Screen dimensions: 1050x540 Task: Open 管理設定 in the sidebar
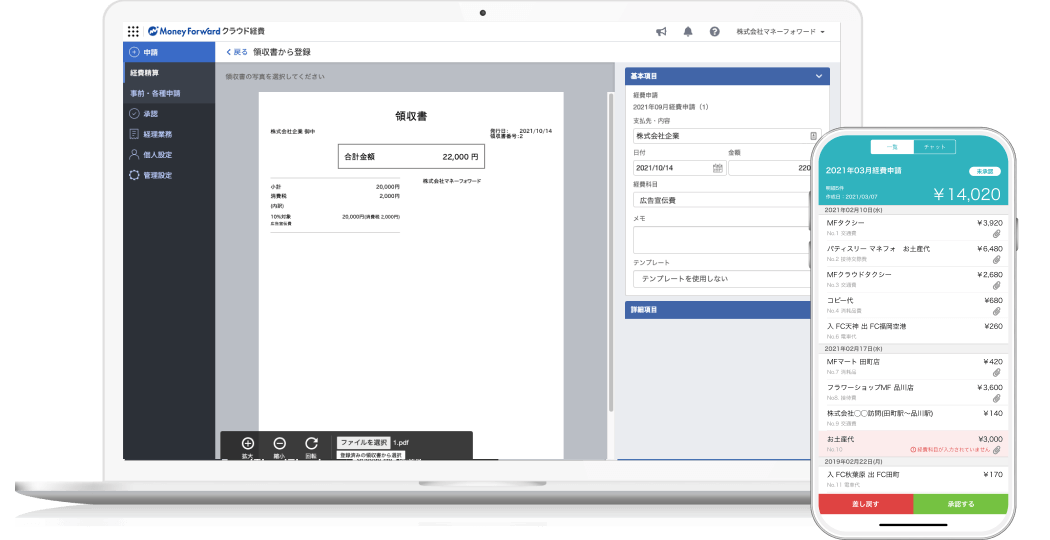[169, 176]
